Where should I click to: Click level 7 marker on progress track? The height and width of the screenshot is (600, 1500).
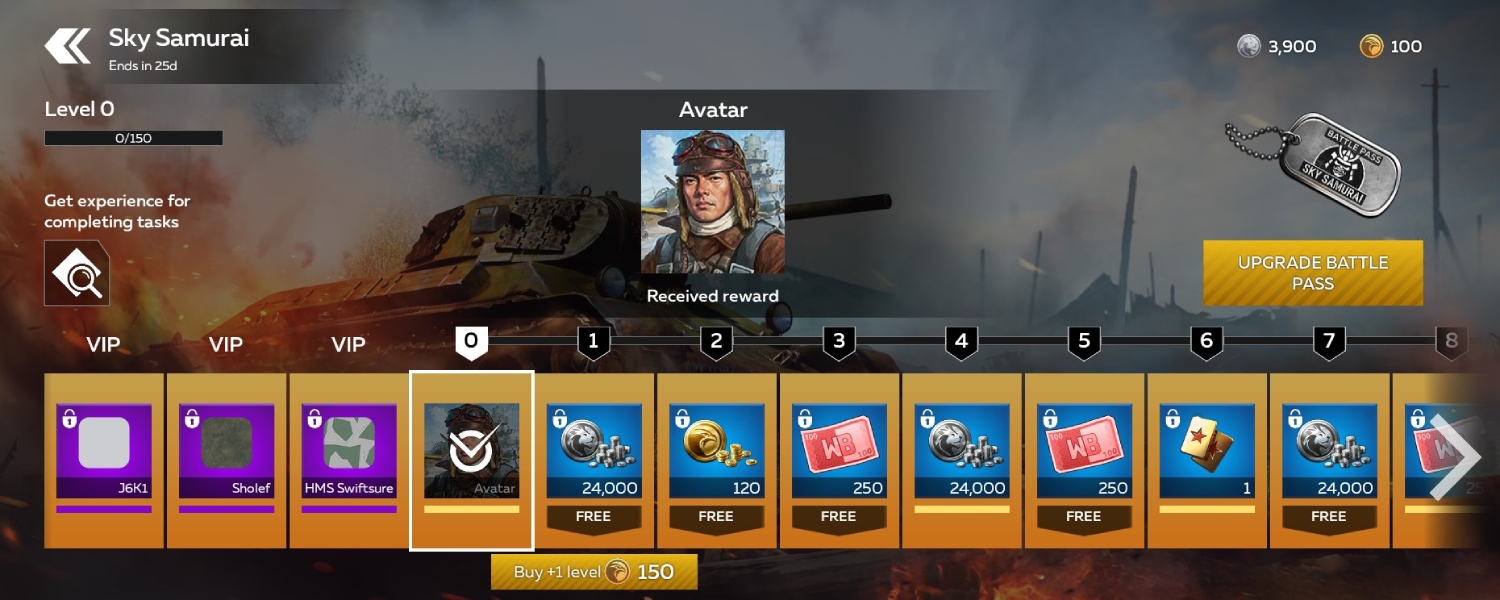[1329, 343]
